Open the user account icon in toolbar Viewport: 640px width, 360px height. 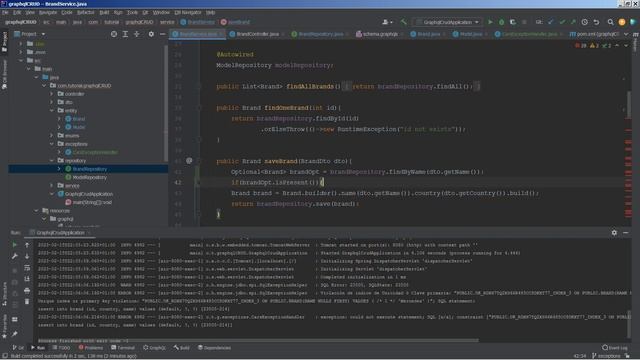[387, 22]
